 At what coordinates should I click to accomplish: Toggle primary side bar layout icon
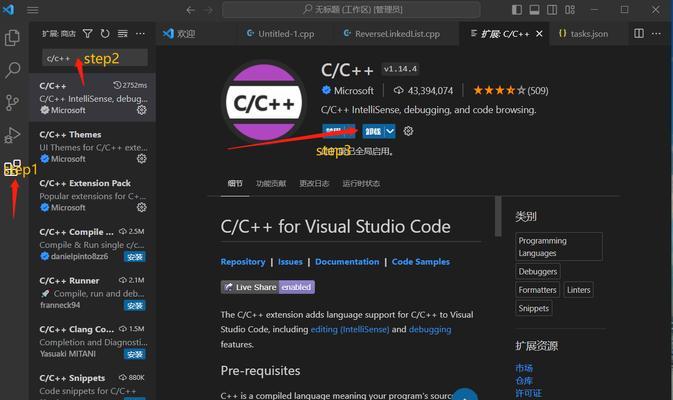(x=517, y=9)
